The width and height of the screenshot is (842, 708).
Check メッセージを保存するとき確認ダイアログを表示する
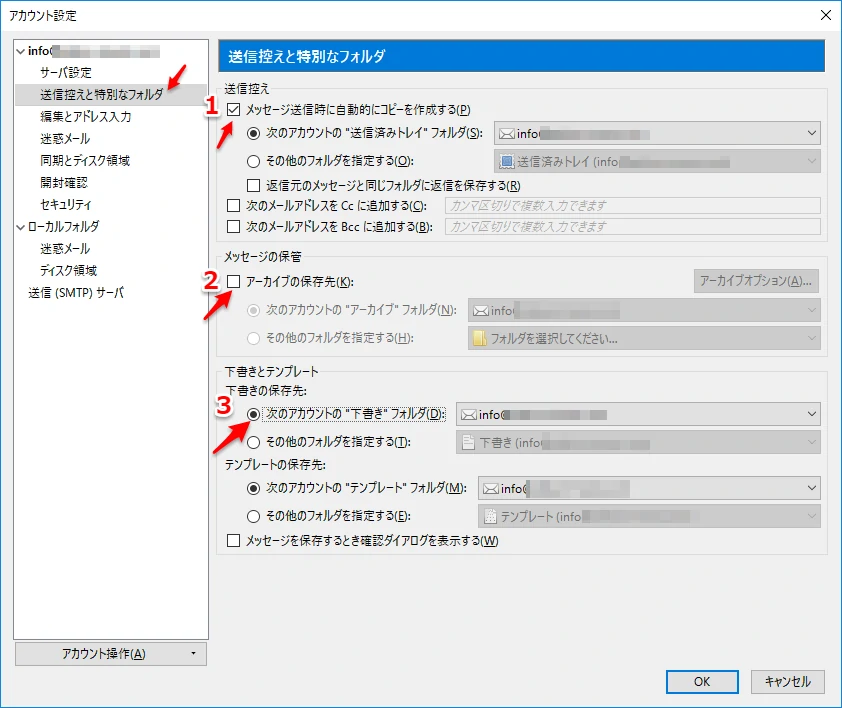234,541
